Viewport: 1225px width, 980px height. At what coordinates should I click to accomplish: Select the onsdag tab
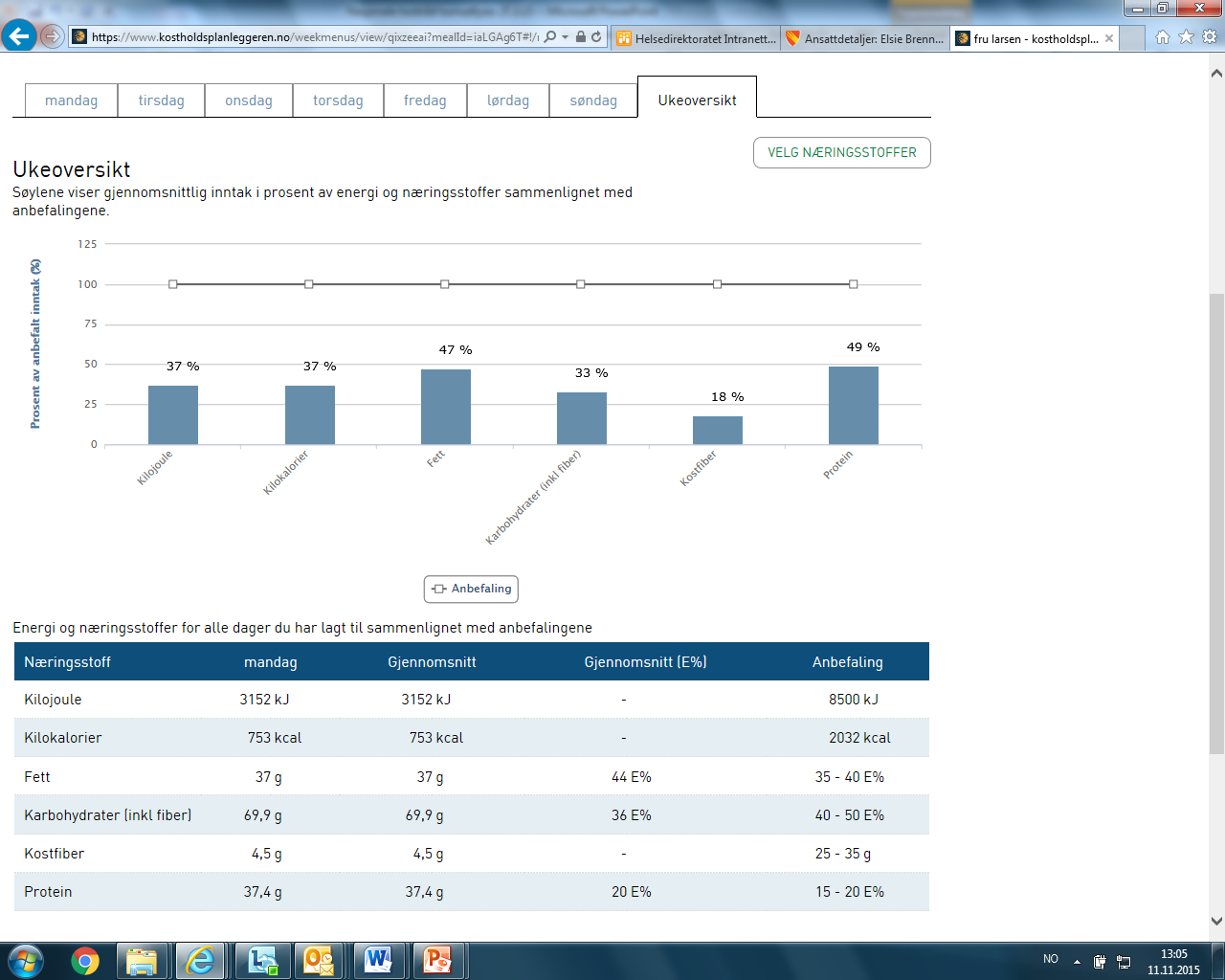point(249,100)
